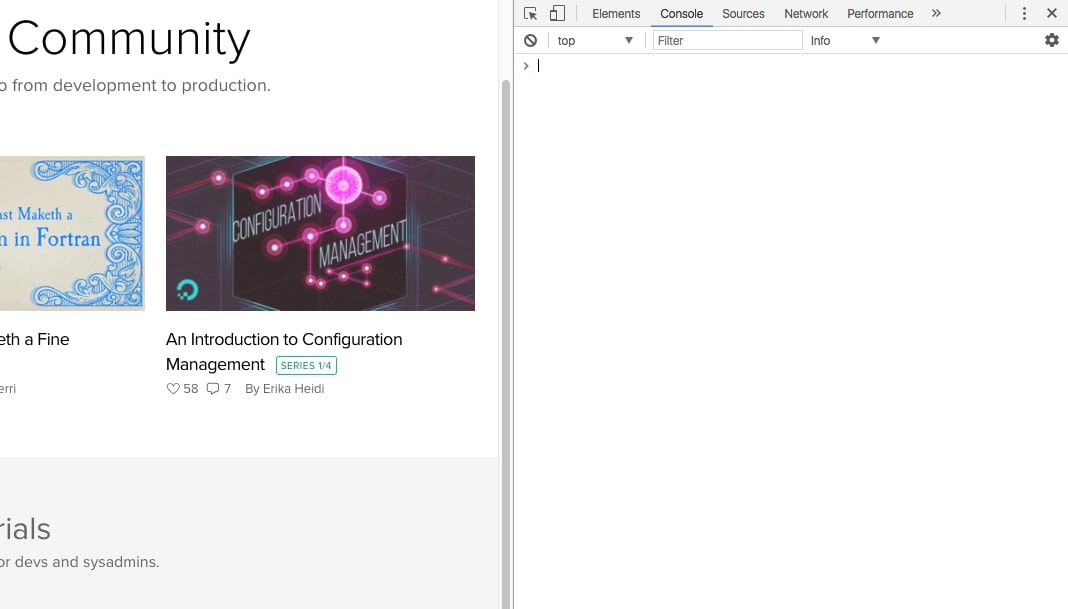Click the Performance tab
The height and width of the screenshot is (609, 1068).
point(879,13)
